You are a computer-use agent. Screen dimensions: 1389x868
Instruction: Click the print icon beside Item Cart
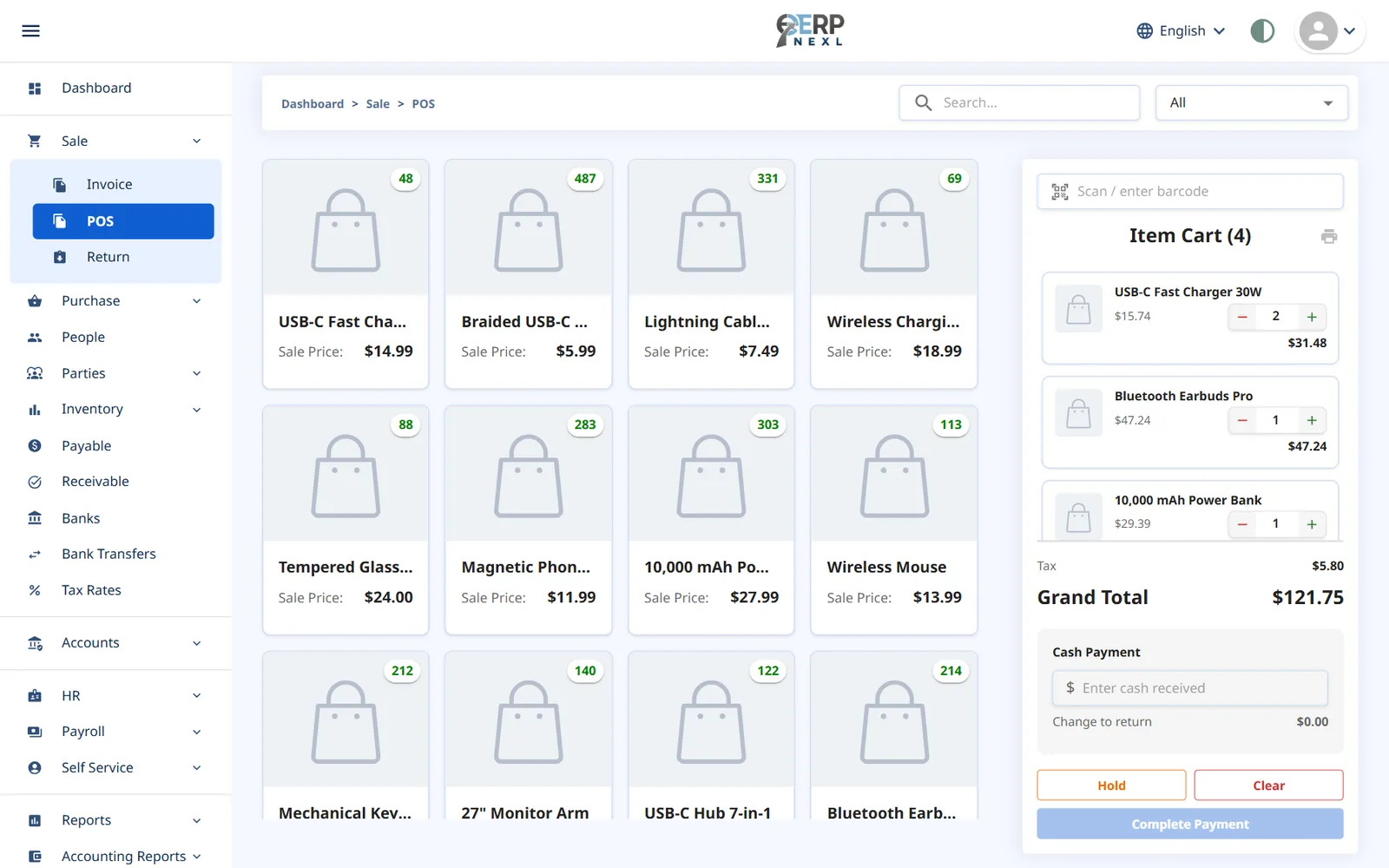coord(1329,236)
